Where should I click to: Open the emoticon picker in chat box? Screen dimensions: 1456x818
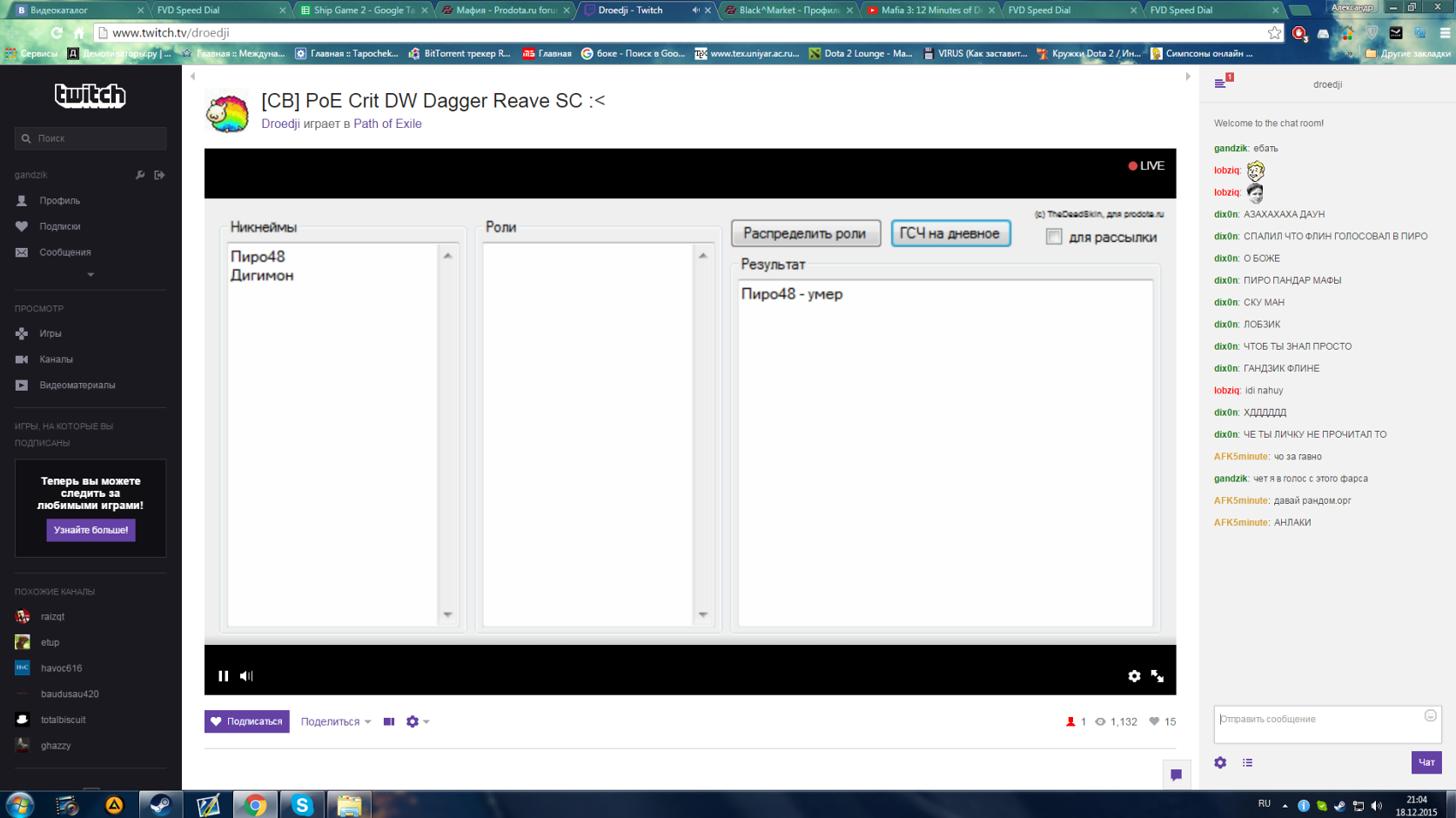(x=1430, y=716)
